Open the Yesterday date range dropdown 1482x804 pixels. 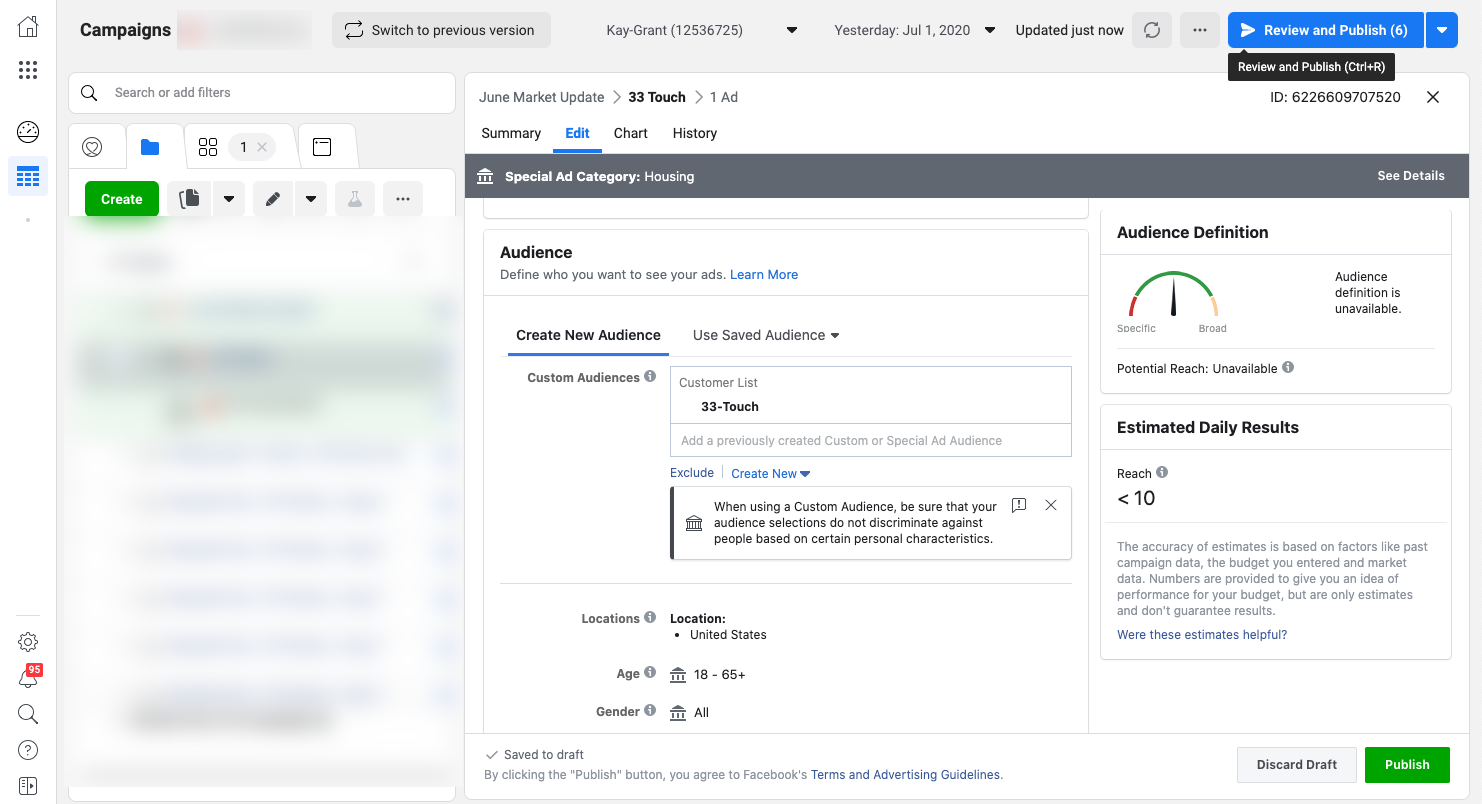pos(914,30)
